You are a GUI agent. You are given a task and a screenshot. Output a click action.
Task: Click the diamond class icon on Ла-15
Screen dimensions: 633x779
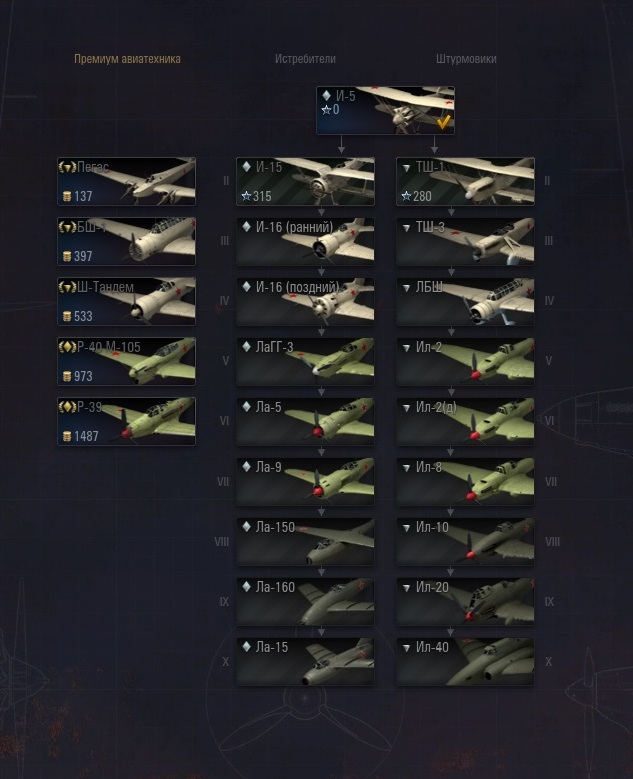(x=246, y=647)
